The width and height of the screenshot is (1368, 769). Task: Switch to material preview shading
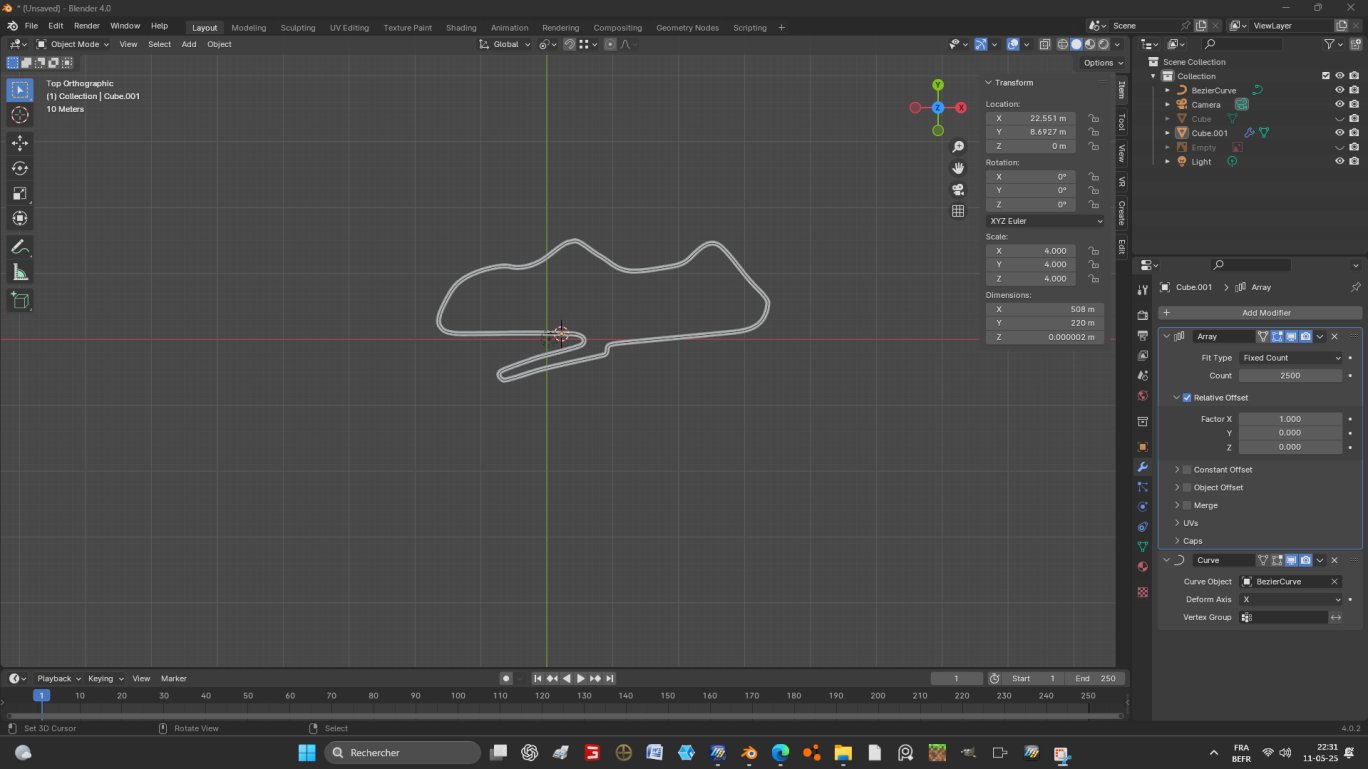[x=1090, y=44]
